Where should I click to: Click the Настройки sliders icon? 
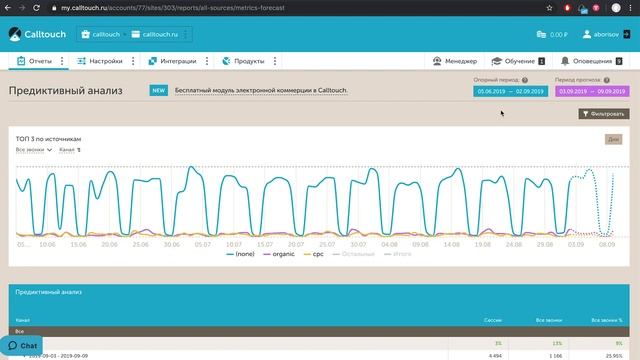click(82, 61)
